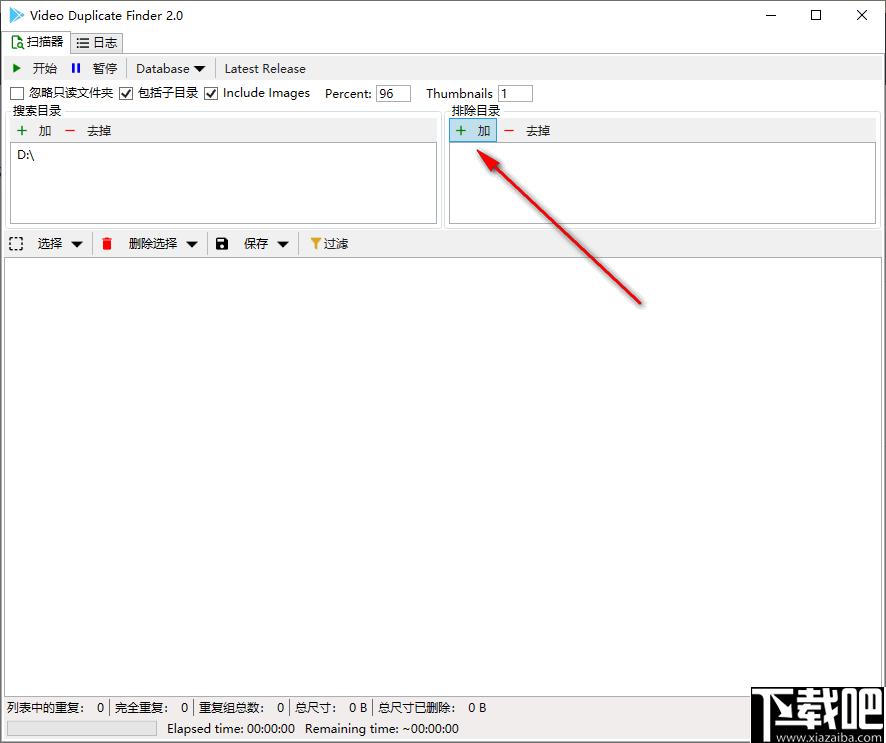The height and width of the screenshot is (743, 886).
Task: Click the 过滤 filter label
Action: click(336, 244)
